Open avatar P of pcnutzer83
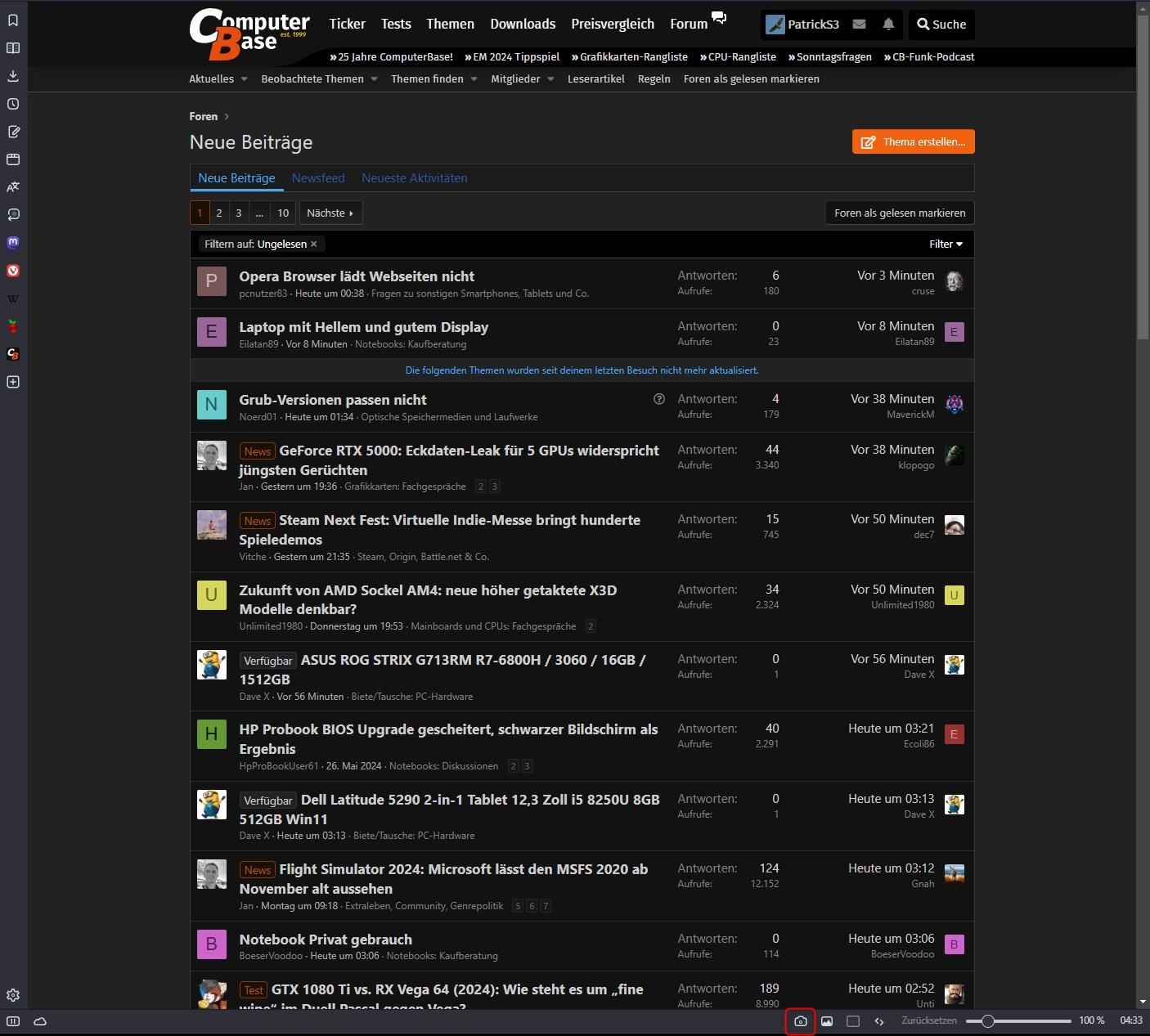 212,281
